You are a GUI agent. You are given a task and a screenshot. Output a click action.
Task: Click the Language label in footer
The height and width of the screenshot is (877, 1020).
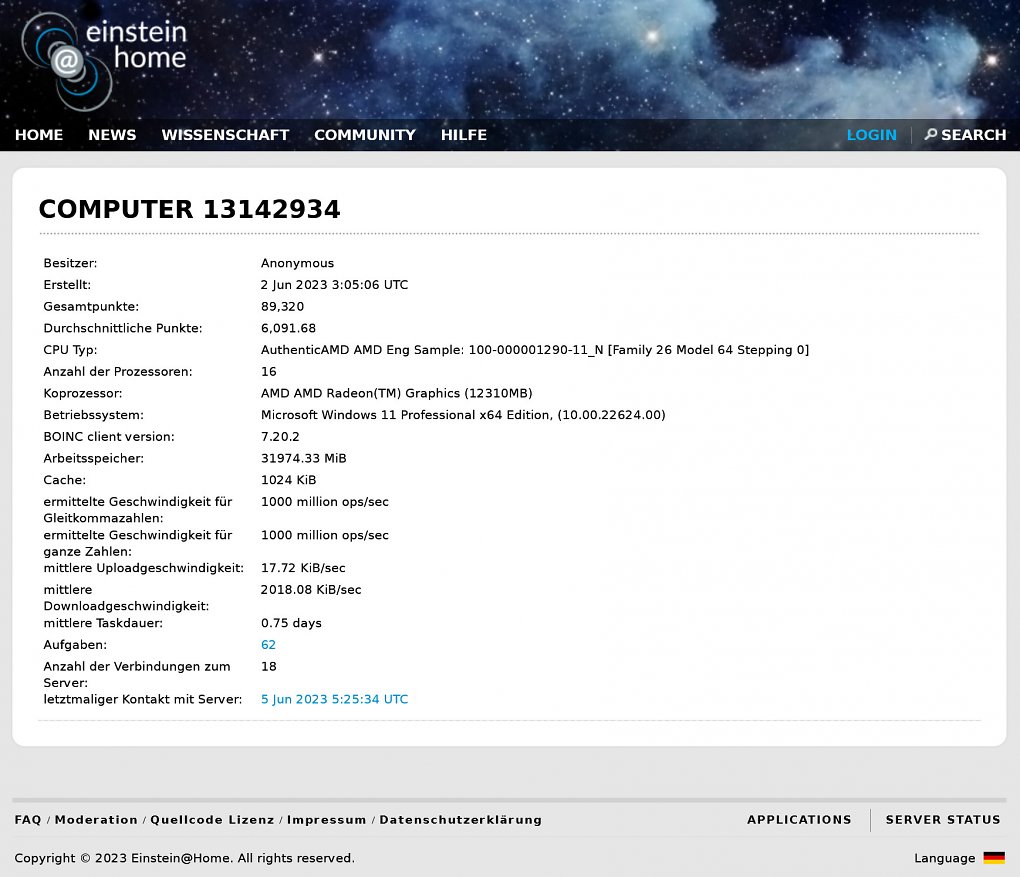coord(945,858)
